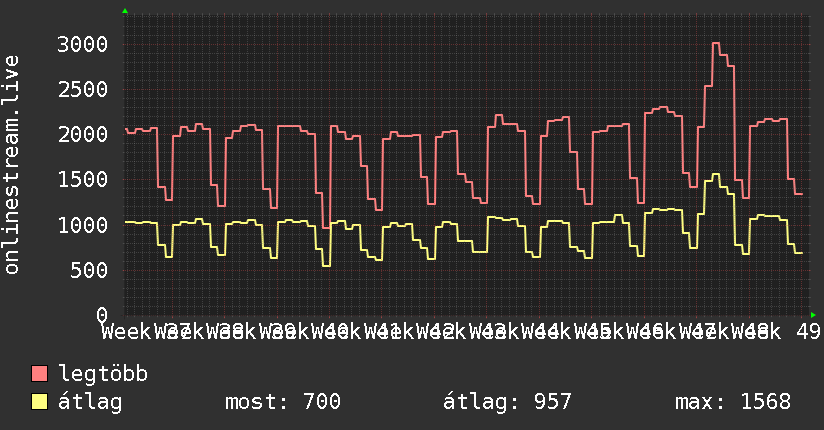Click the 'átlag: 957' statistic

click(507, 402)
